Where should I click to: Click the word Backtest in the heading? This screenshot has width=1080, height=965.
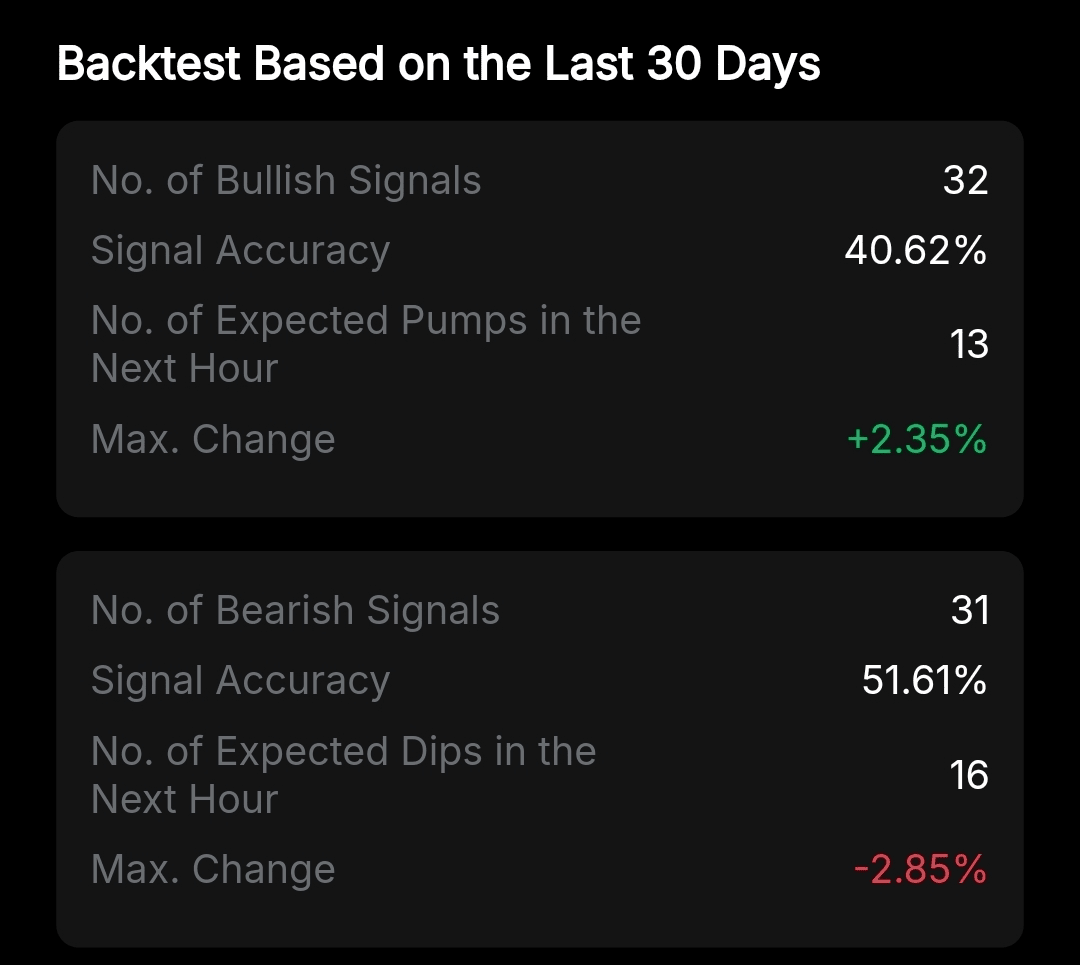[x=150, y=64]
